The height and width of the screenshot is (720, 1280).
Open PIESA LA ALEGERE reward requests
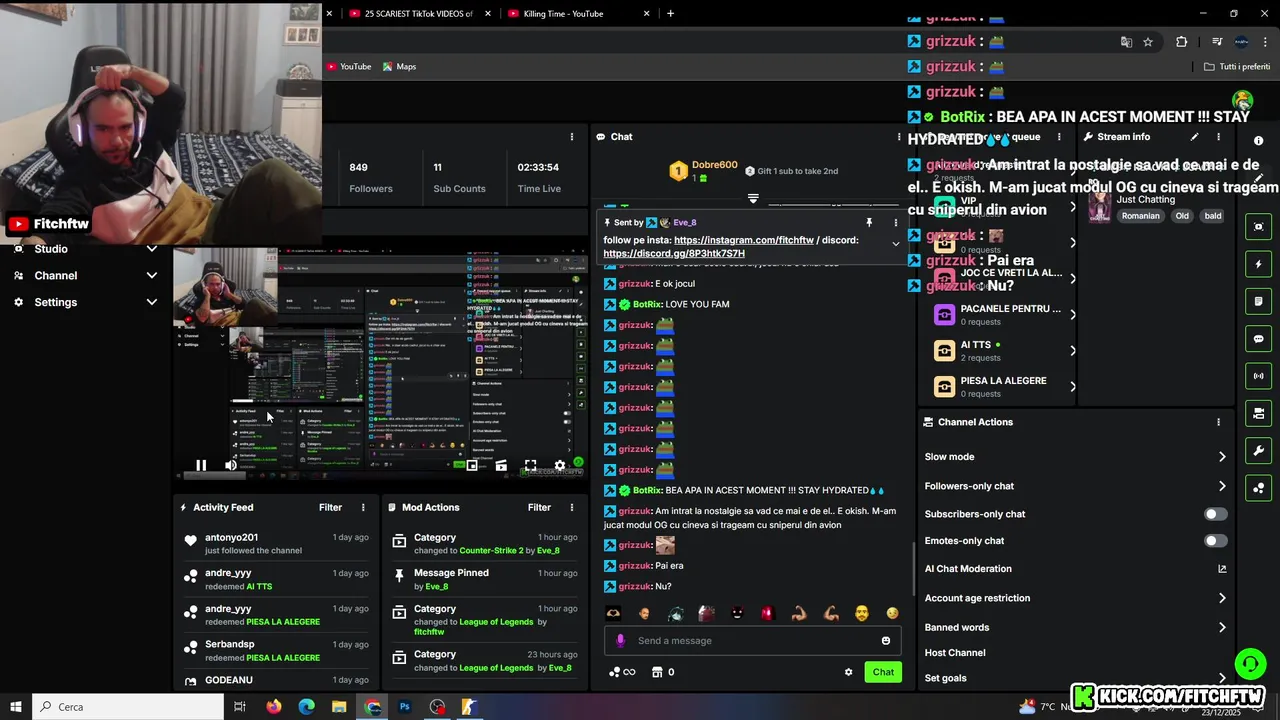[1005, 387]
